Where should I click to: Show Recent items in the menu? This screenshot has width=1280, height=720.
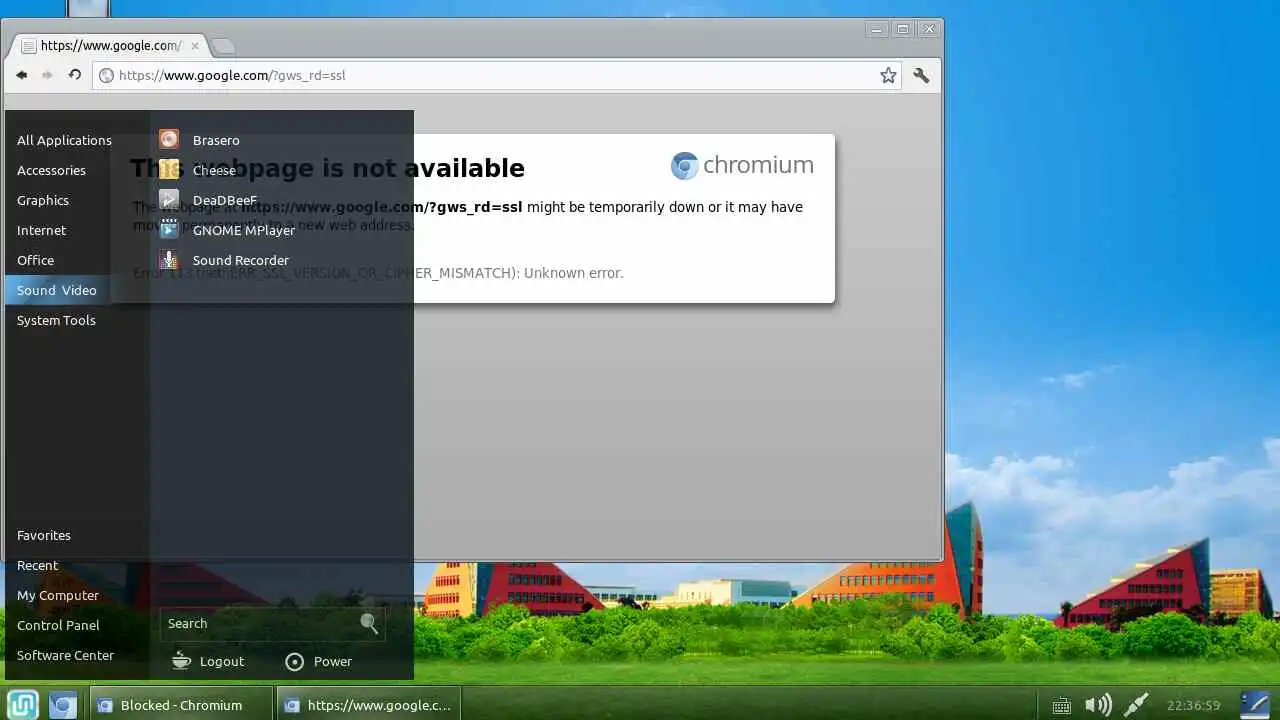pyautogui.click(x=38, y=565)
